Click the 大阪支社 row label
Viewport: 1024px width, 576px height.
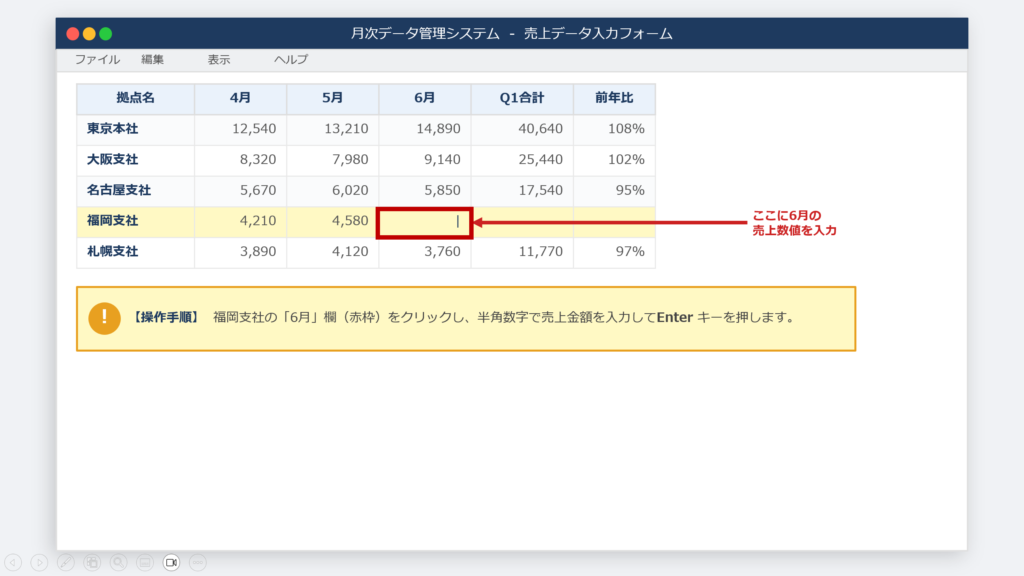click(113, 160)
